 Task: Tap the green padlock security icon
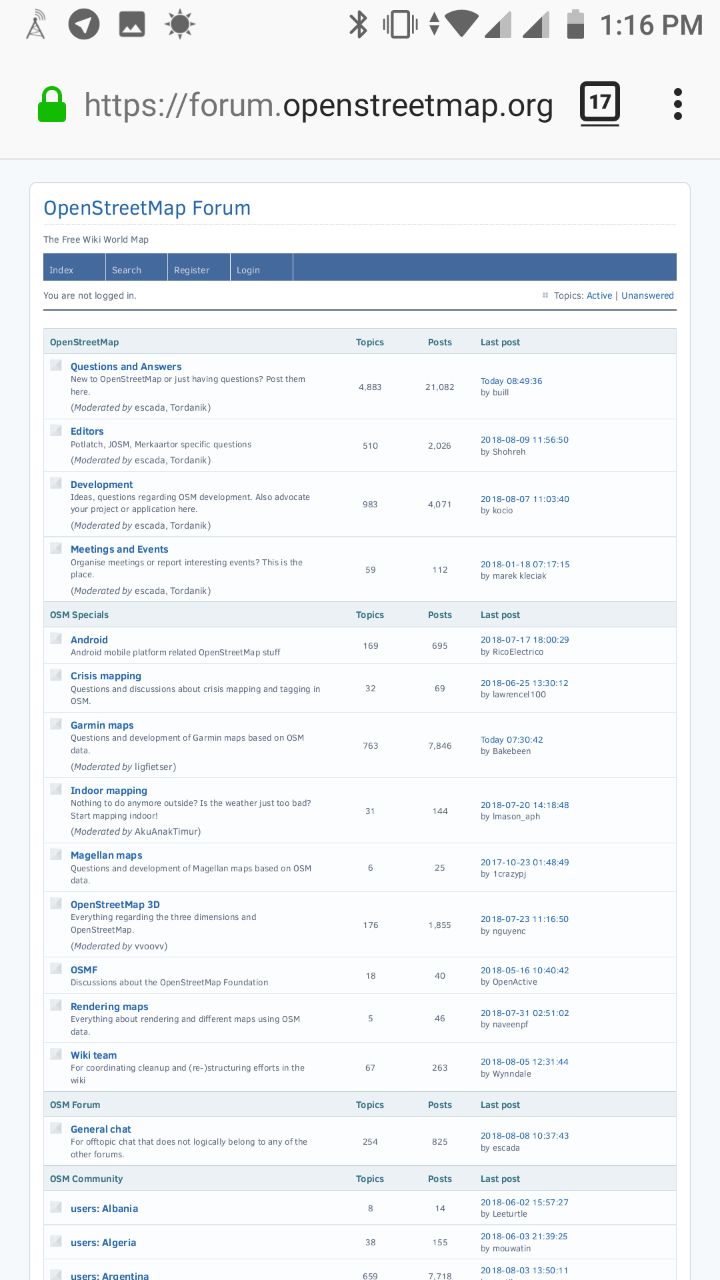52,104
